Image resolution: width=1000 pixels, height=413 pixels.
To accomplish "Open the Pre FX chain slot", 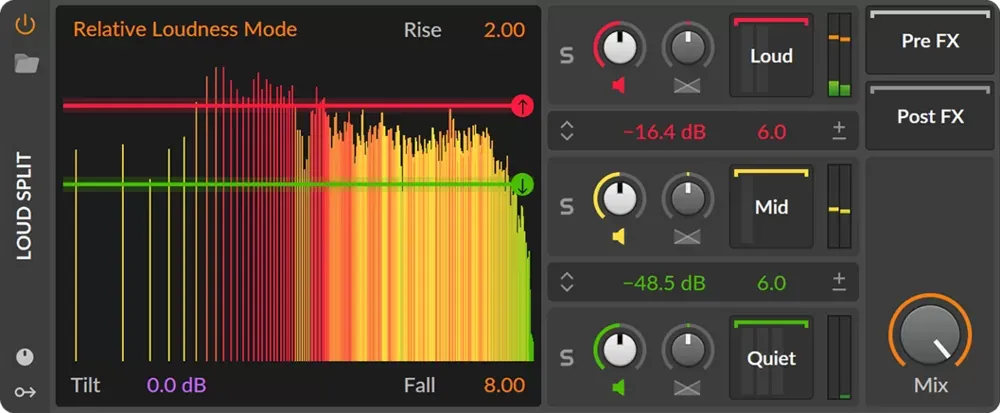I will (930, 41).
